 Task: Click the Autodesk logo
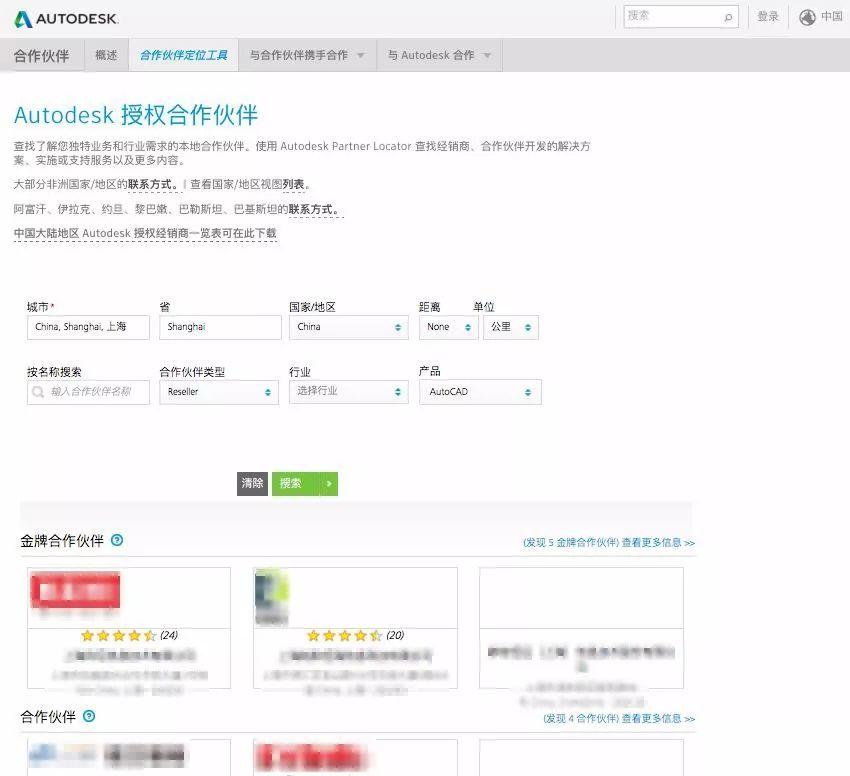(x=66, y=19)
